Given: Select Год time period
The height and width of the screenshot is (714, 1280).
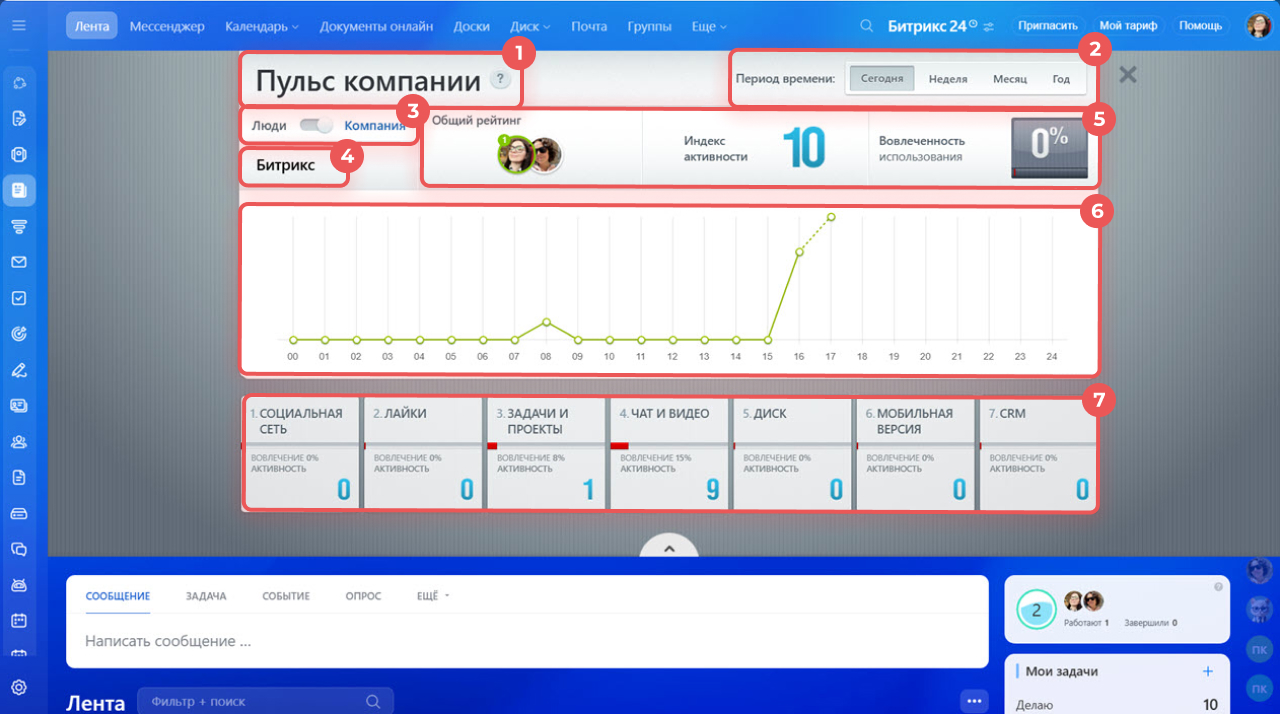Looking at the screenshot, I should tap(1061, 79).
